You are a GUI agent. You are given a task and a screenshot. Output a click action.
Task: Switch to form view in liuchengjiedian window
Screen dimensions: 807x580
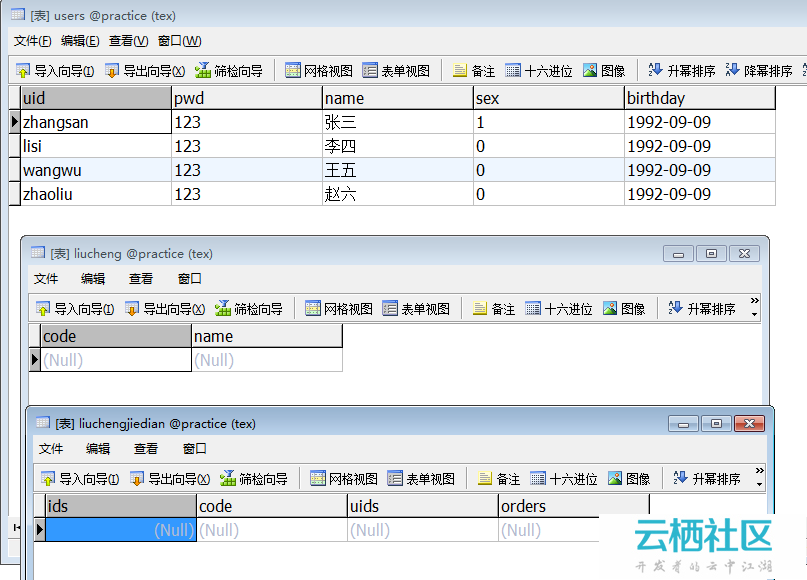coord(420,479)
